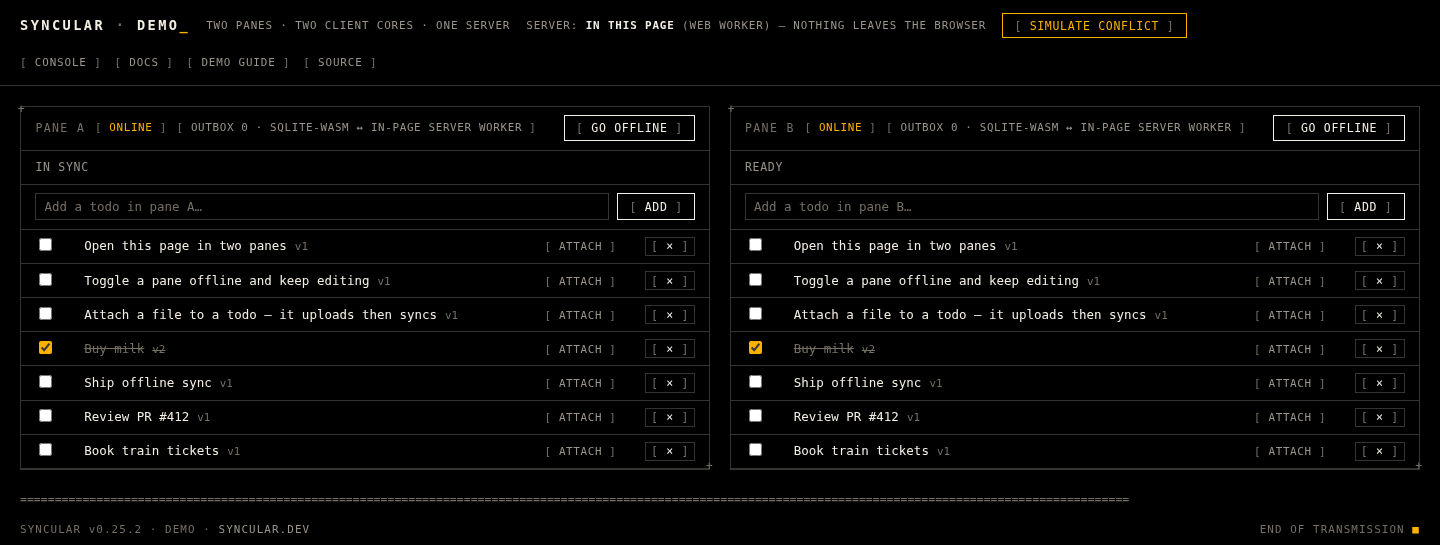Delete 'Review PR #412' todo in pane A
This screenshot has height=545, width=1440.
670,417
